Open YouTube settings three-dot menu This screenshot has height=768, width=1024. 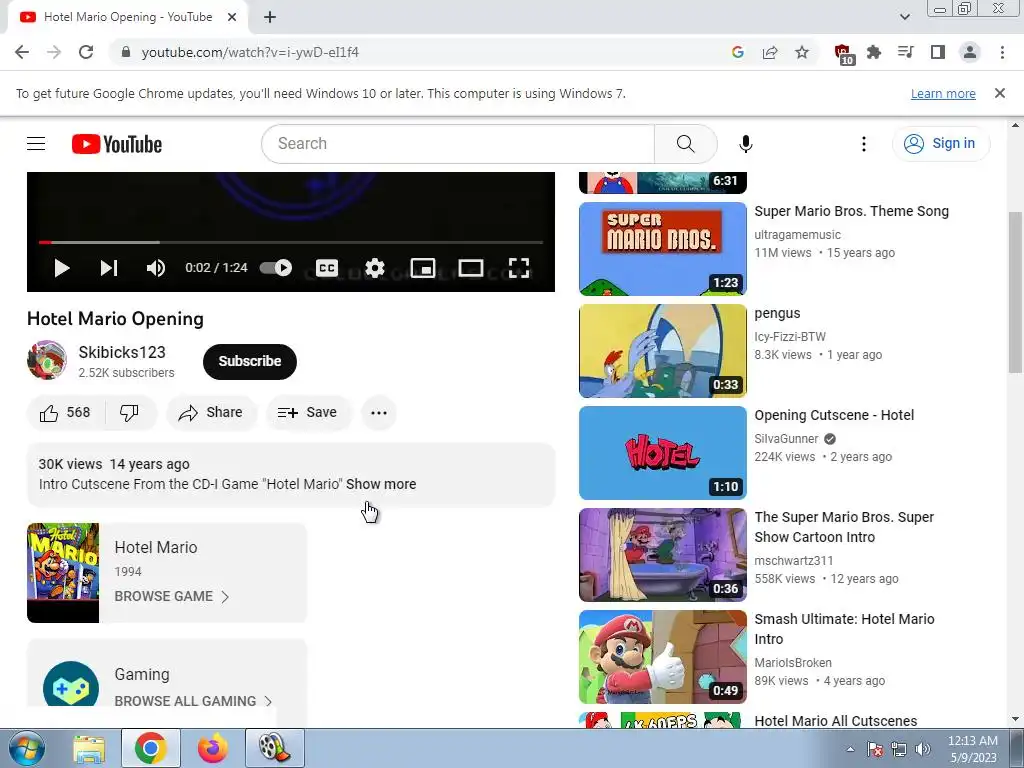(x=864, y=144)
